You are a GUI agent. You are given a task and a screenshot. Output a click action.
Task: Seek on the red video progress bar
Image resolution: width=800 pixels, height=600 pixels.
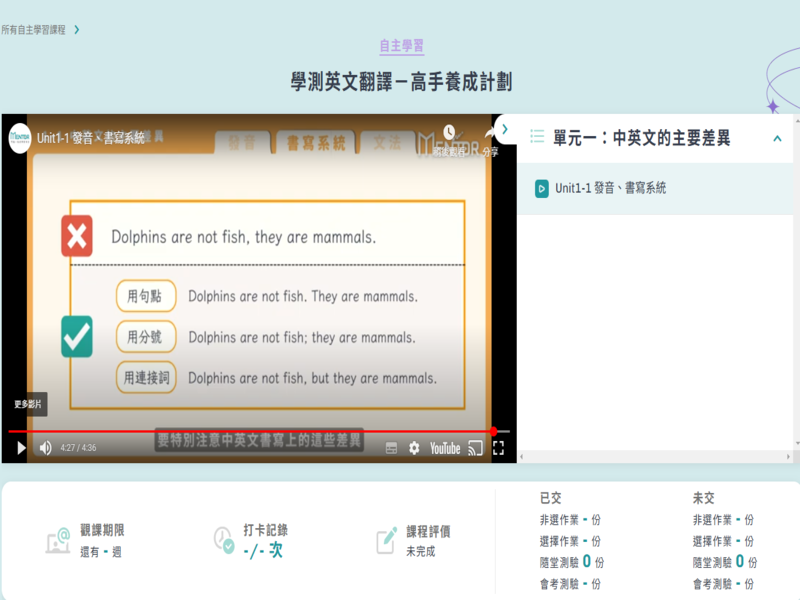tap(250, 431)
